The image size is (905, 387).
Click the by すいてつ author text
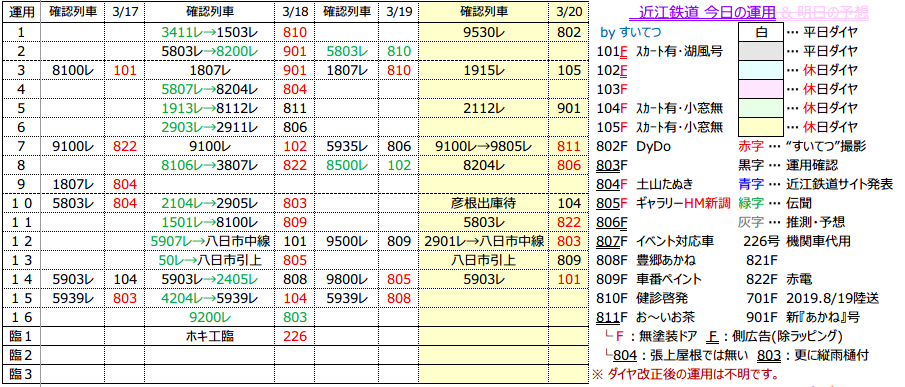(x=631, y=32)
